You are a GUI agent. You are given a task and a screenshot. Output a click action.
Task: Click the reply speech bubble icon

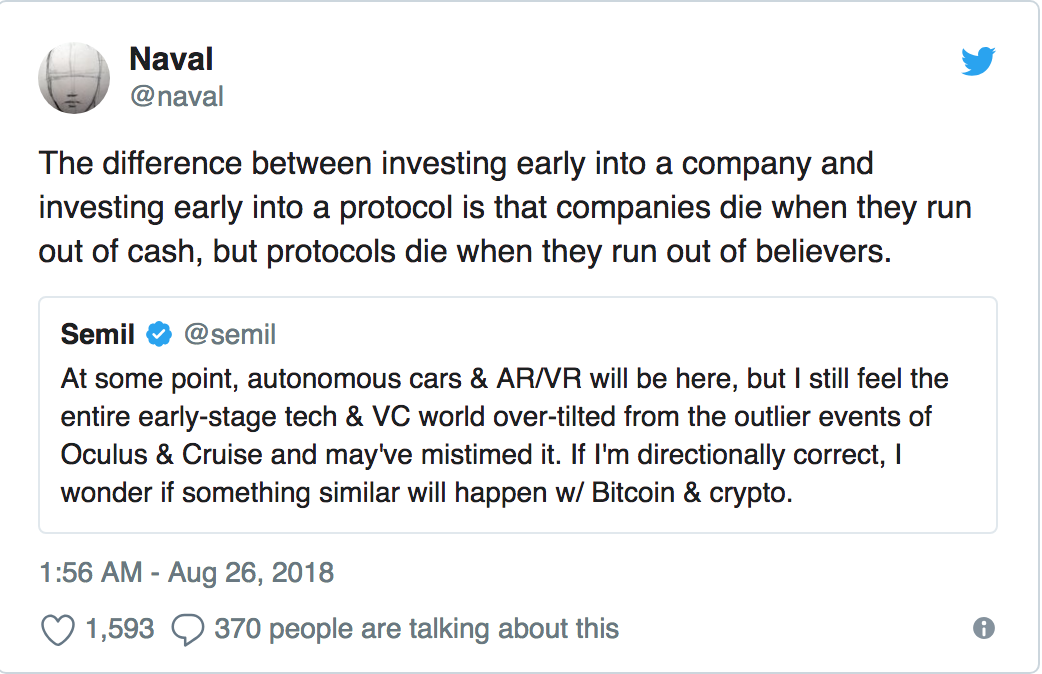click(187, 629)
